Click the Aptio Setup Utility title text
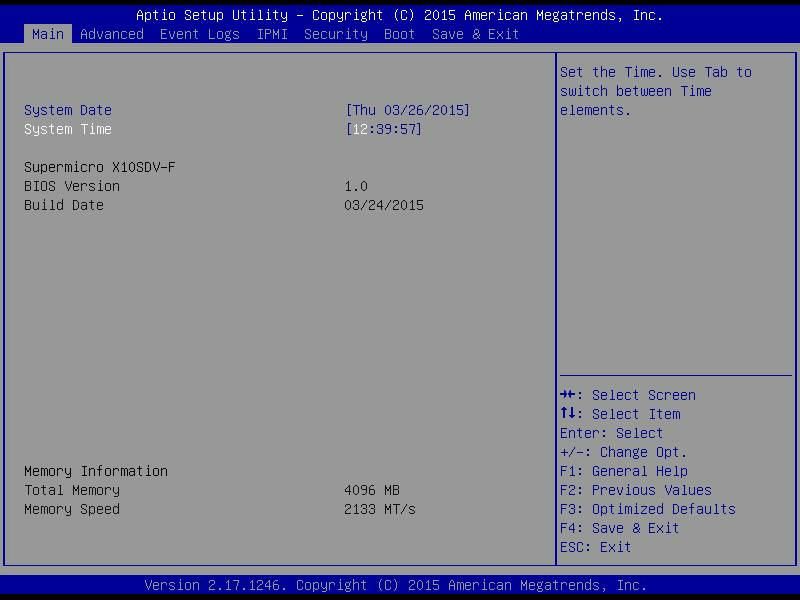 (x=399, y=15)
